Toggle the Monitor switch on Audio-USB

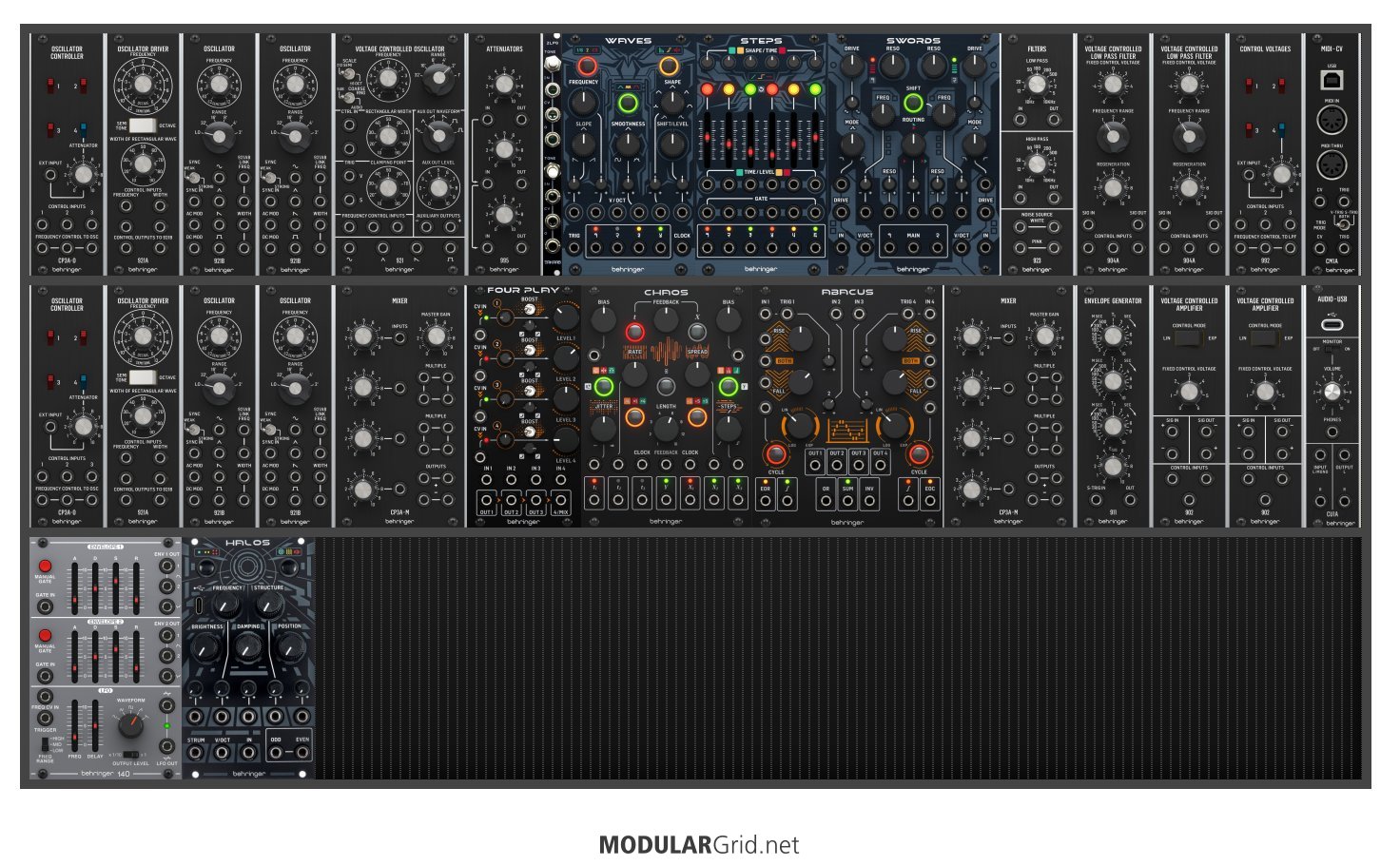point(1332,349)
